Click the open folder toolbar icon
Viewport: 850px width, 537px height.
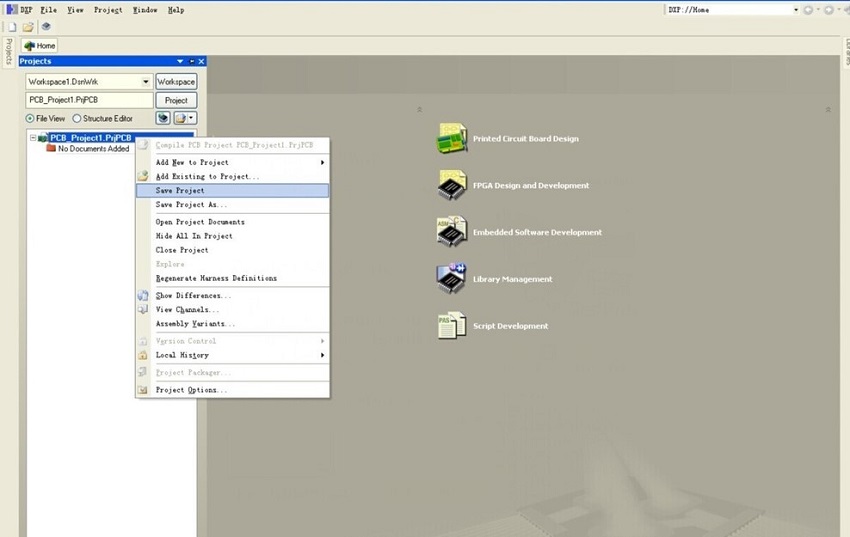pos(28,27)
